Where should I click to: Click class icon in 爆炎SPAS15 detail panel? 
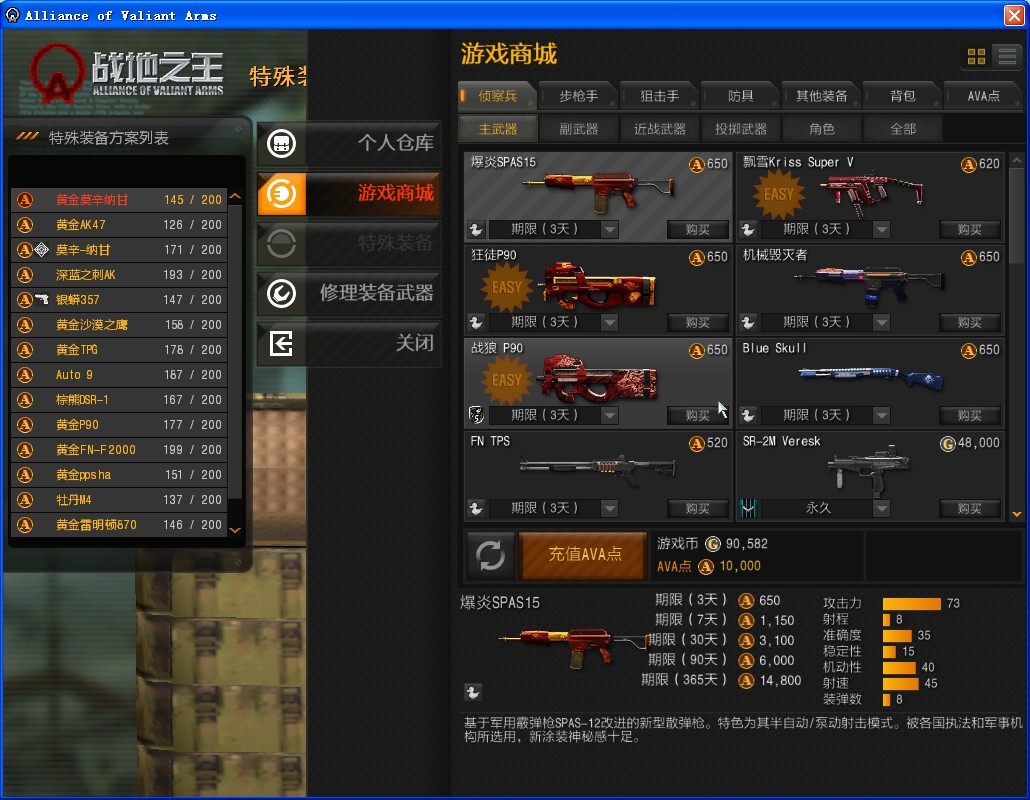pos(472,692)
